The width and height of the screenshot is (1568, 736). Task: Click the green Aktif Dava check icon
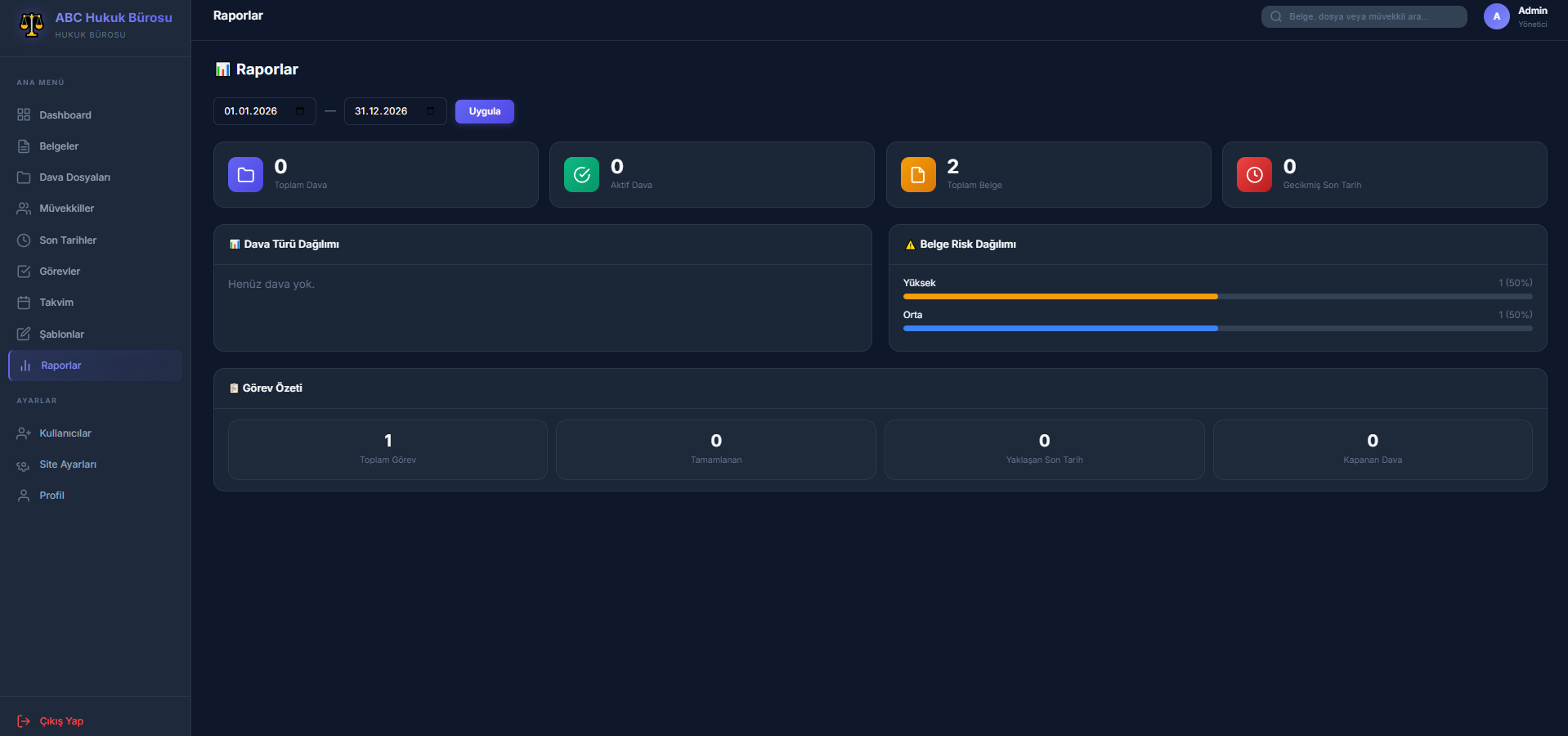[581, 174]
